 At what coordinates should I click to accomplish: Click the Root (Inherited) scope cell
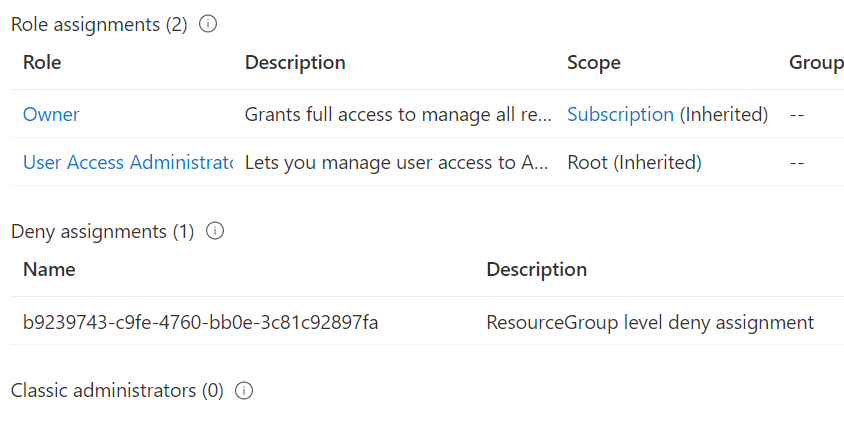tap(634, 162)
